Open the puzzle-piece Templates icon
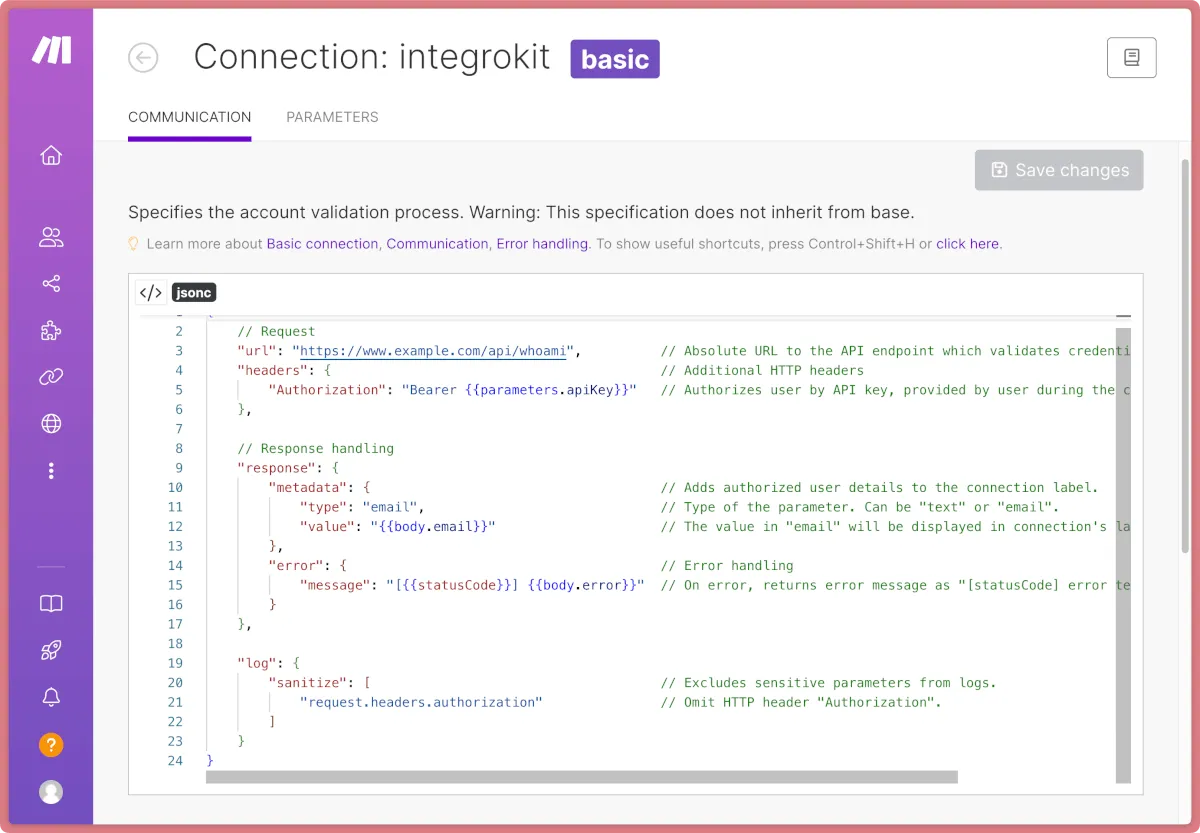 pos(51,331)
